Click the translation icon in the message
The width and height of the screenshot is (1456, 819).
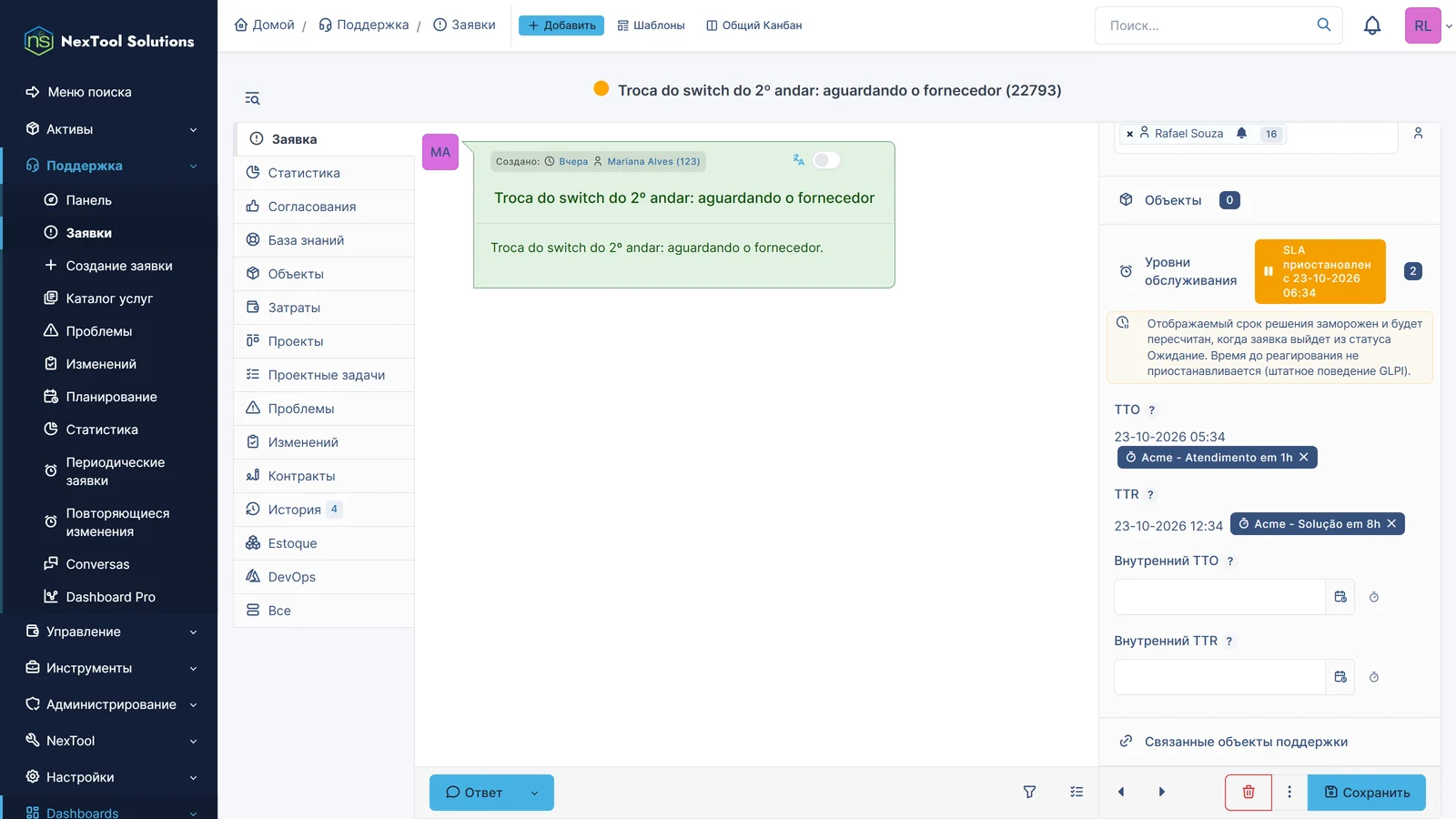798,159
